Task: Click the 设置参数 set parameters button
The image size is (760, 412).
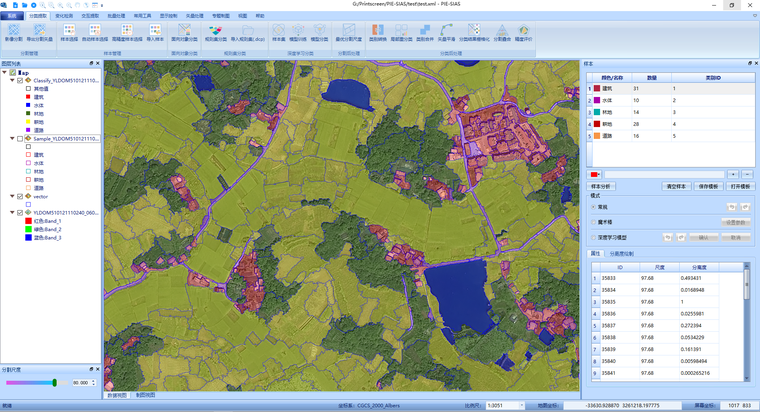Action: tap(736, 222)
